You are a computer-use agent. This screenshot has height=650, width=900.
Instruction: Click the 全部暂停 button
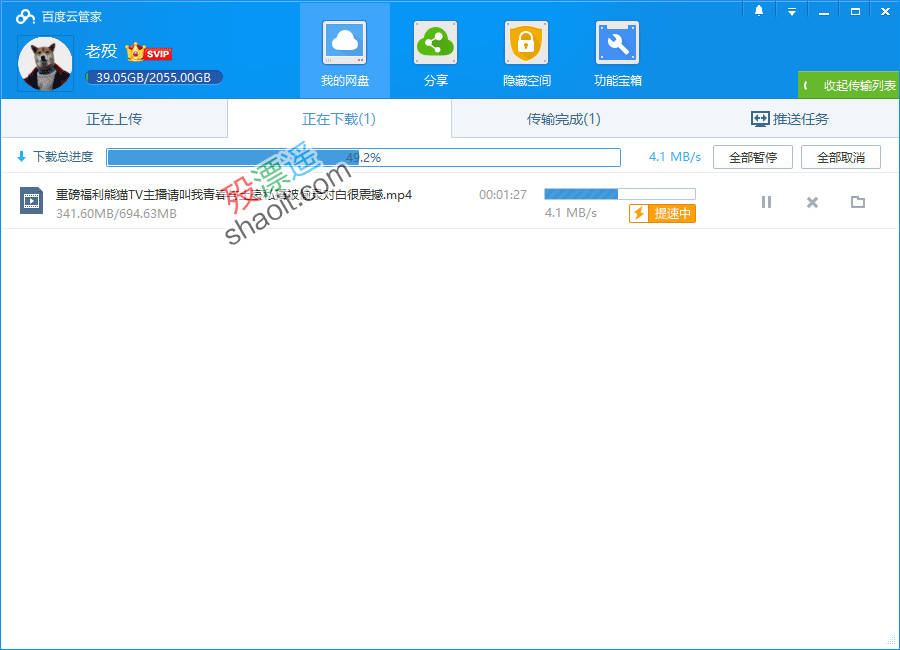[752, 157]
